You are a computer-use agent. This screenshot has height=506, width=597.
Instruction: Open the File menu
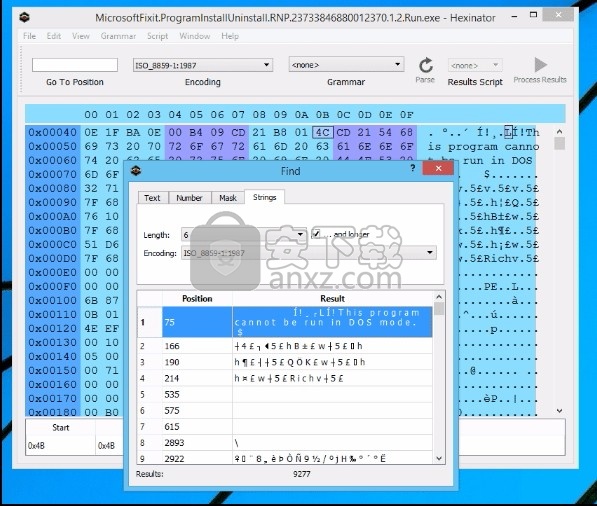(x=29, y=36)
